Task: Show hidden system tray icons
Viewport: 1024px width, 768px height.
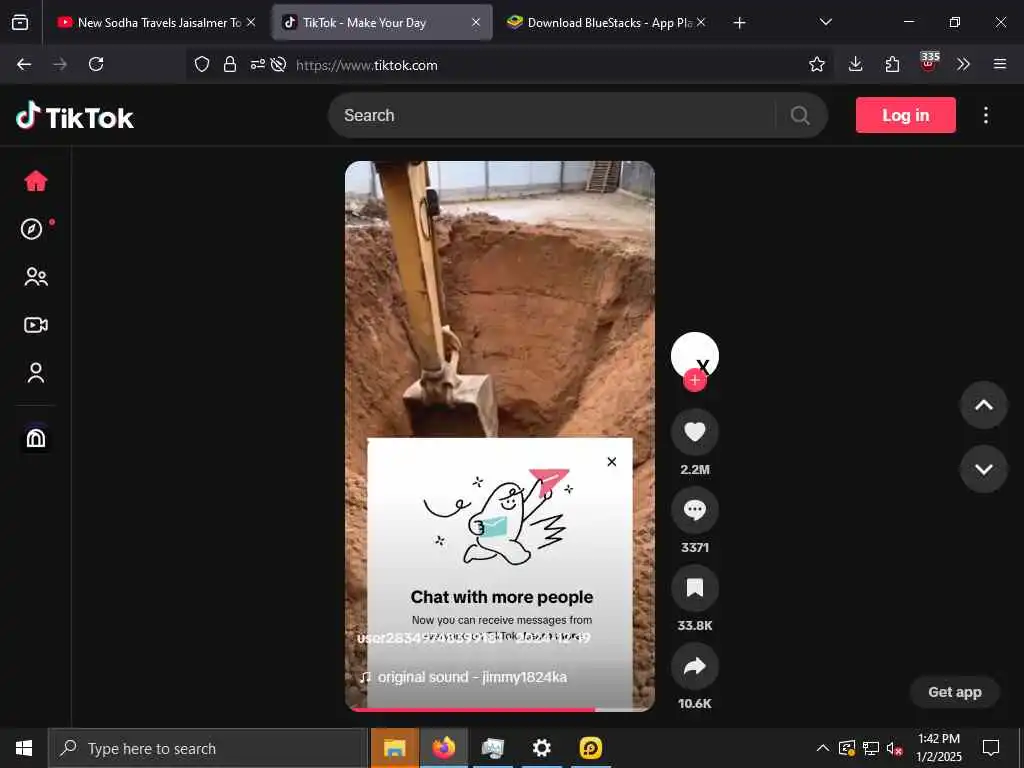Action: pyautogui.click(x=823, y=748)
